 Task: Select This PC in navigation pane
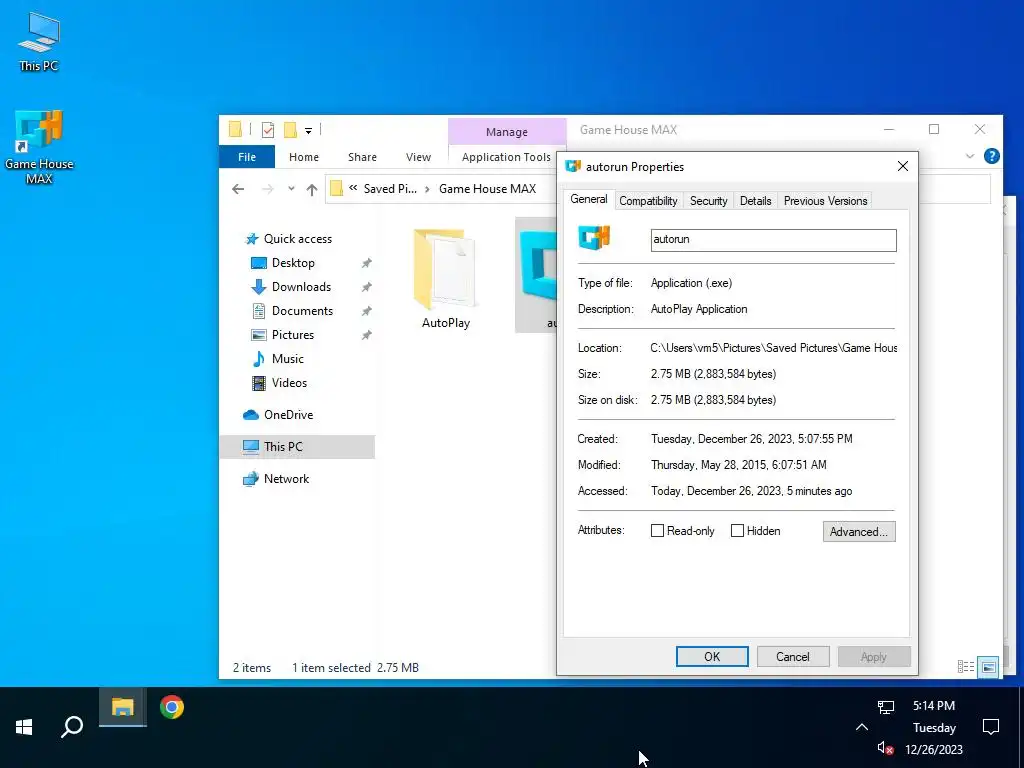coord(298,447)
